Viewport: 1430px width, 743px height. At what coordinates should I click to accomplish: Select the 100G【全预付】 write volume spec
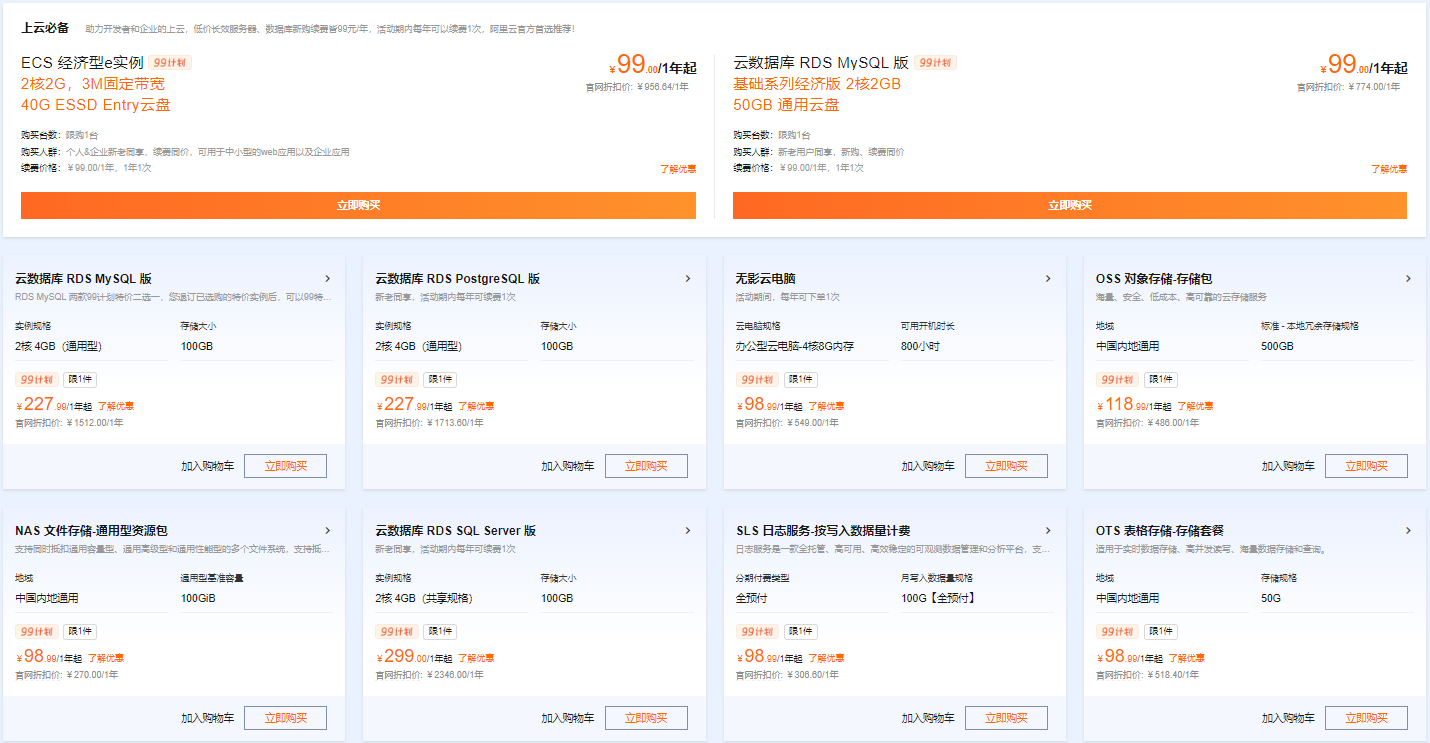click(x=938, y=599)
